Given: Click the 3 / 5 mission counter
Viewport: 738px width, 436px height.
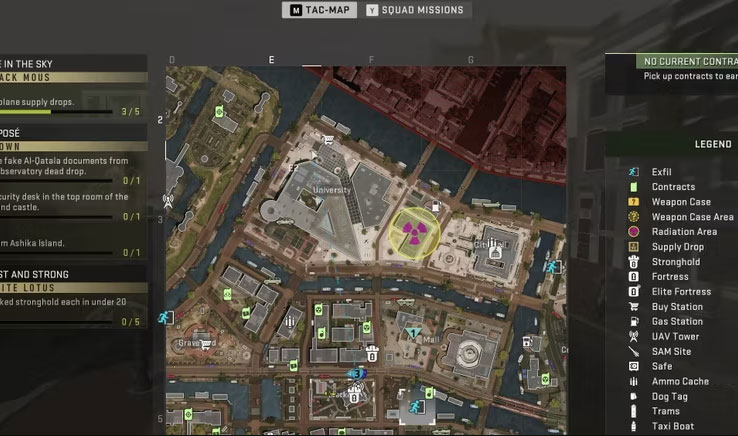Looking at the screenshot, I should coord(130,112).
